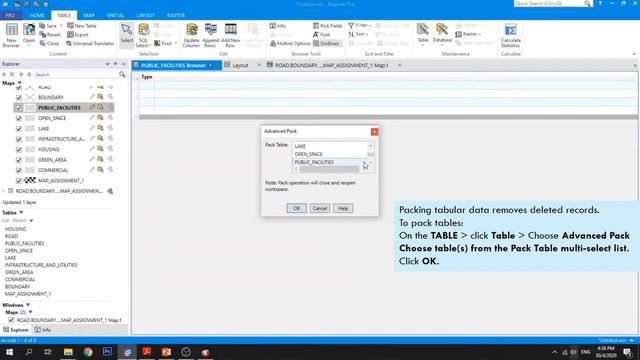This screenshot has height=360, width=640.
Task: Open the Raster dropdown
Action: coord(468,34)
